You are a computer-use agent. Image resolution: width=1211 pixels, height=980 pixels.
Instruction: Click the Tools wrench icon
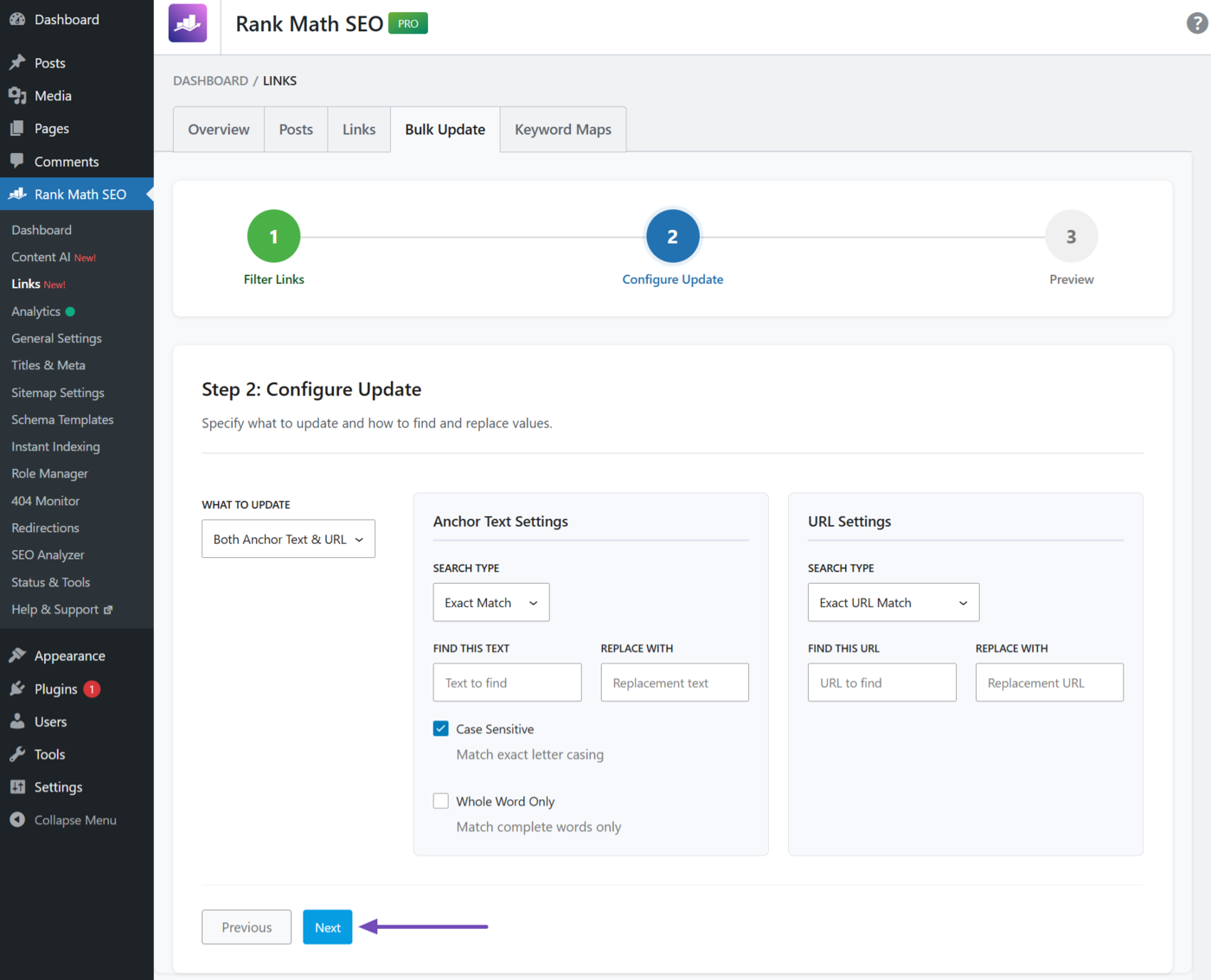(x=17, y=754)
